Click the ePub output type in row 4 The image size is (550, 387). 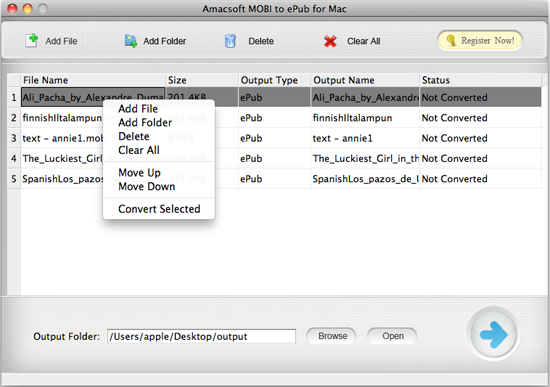coord(274,159)
